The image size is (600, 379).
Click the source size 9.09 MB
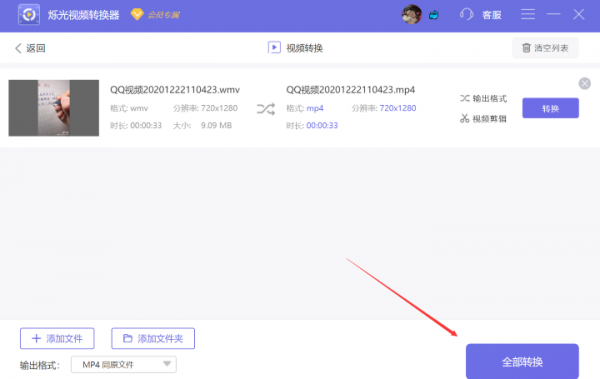[216, 126]
